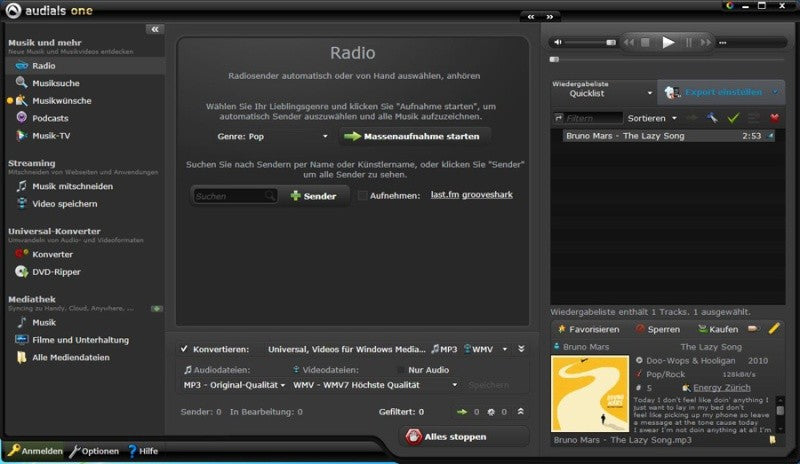Click the Konverter icon
This screenshot has width=800, height=464.
point(21,254)
